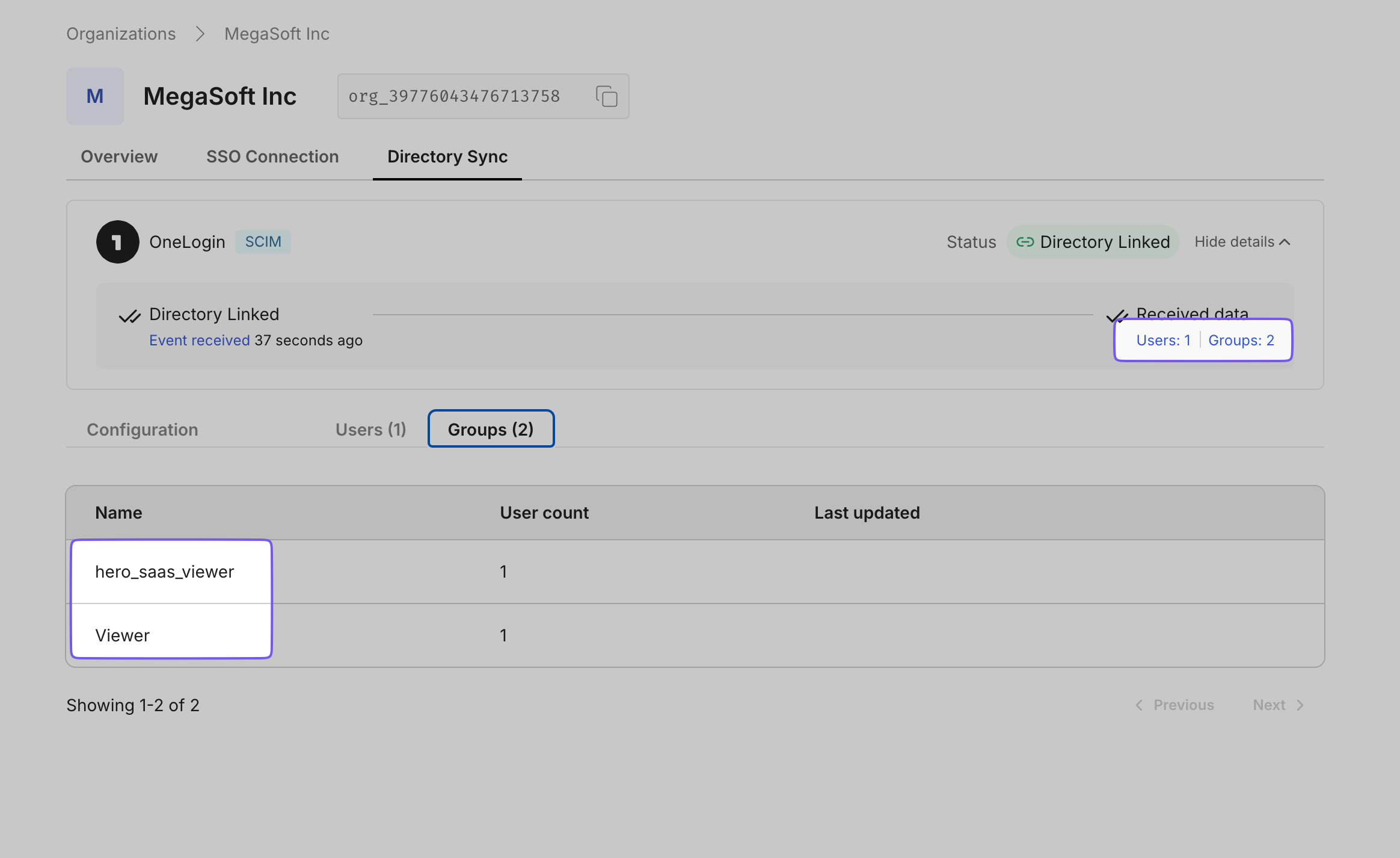Click the Groups: 2 link
This screenshot has height=858, width=1400.
[1241, 340]
